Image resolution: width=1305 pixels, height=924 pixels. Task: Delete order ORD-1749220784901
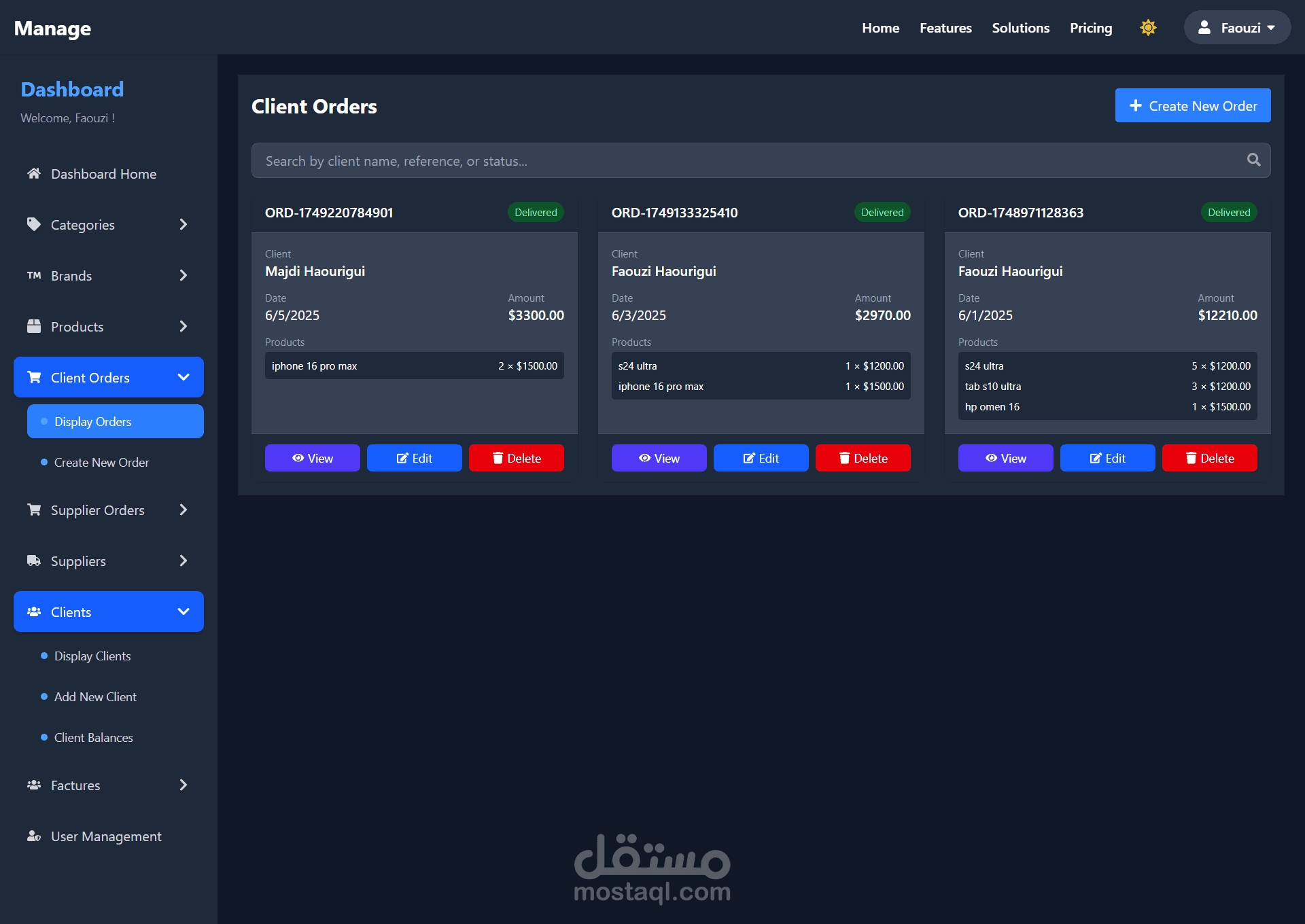516,458
